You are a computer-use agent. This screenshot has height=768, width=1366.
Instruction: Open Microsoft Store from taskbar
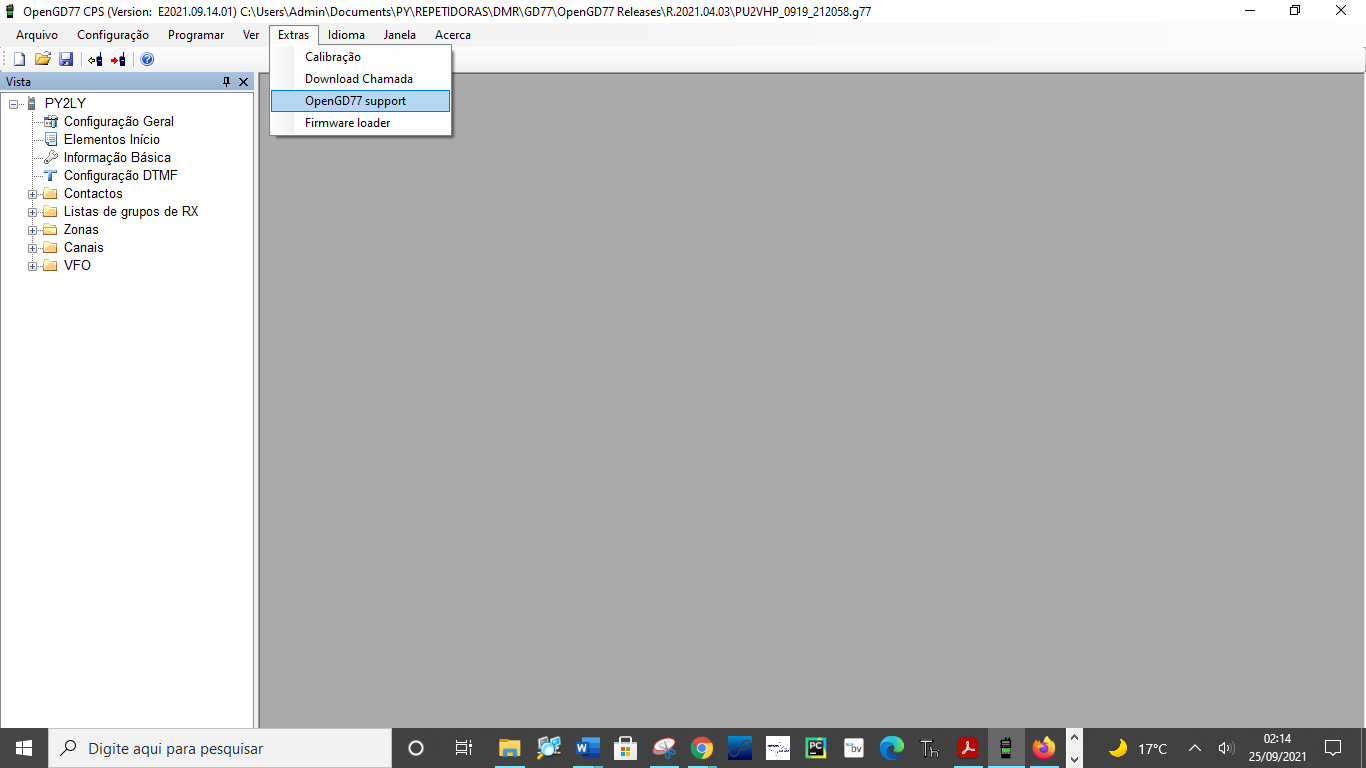coord(626,748)
